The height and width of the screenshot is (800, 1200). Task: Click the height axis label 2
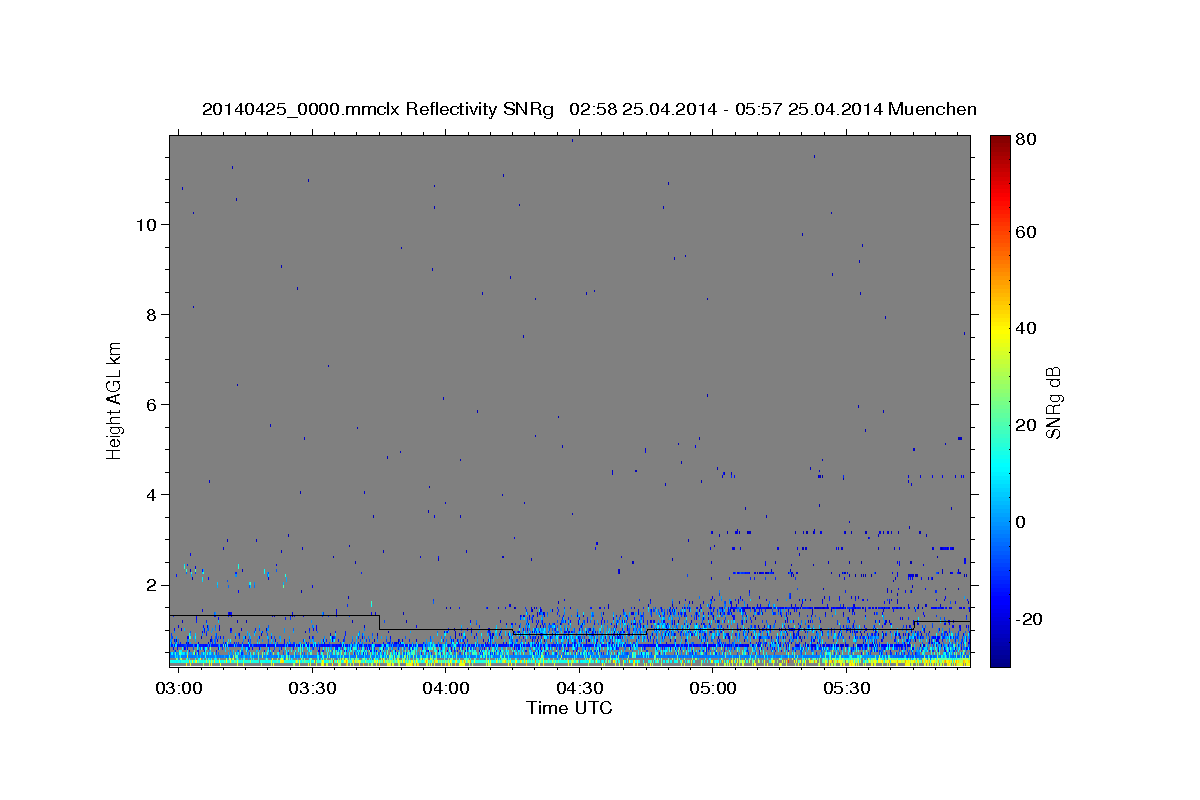(x=153, y=585)
